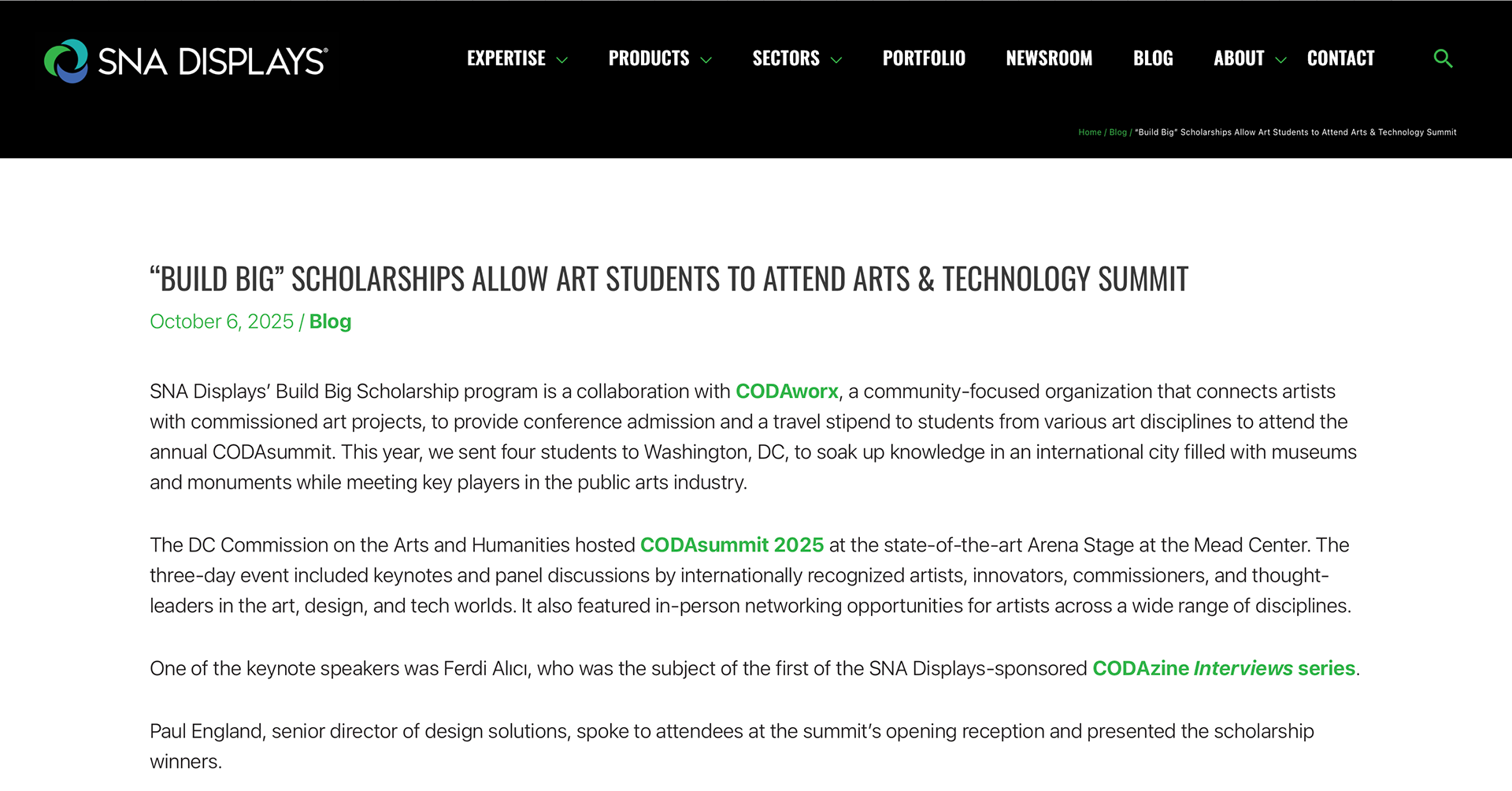1512x791 pixels.
Task: Go to the Newsroom page
Action: [1049, 58]
